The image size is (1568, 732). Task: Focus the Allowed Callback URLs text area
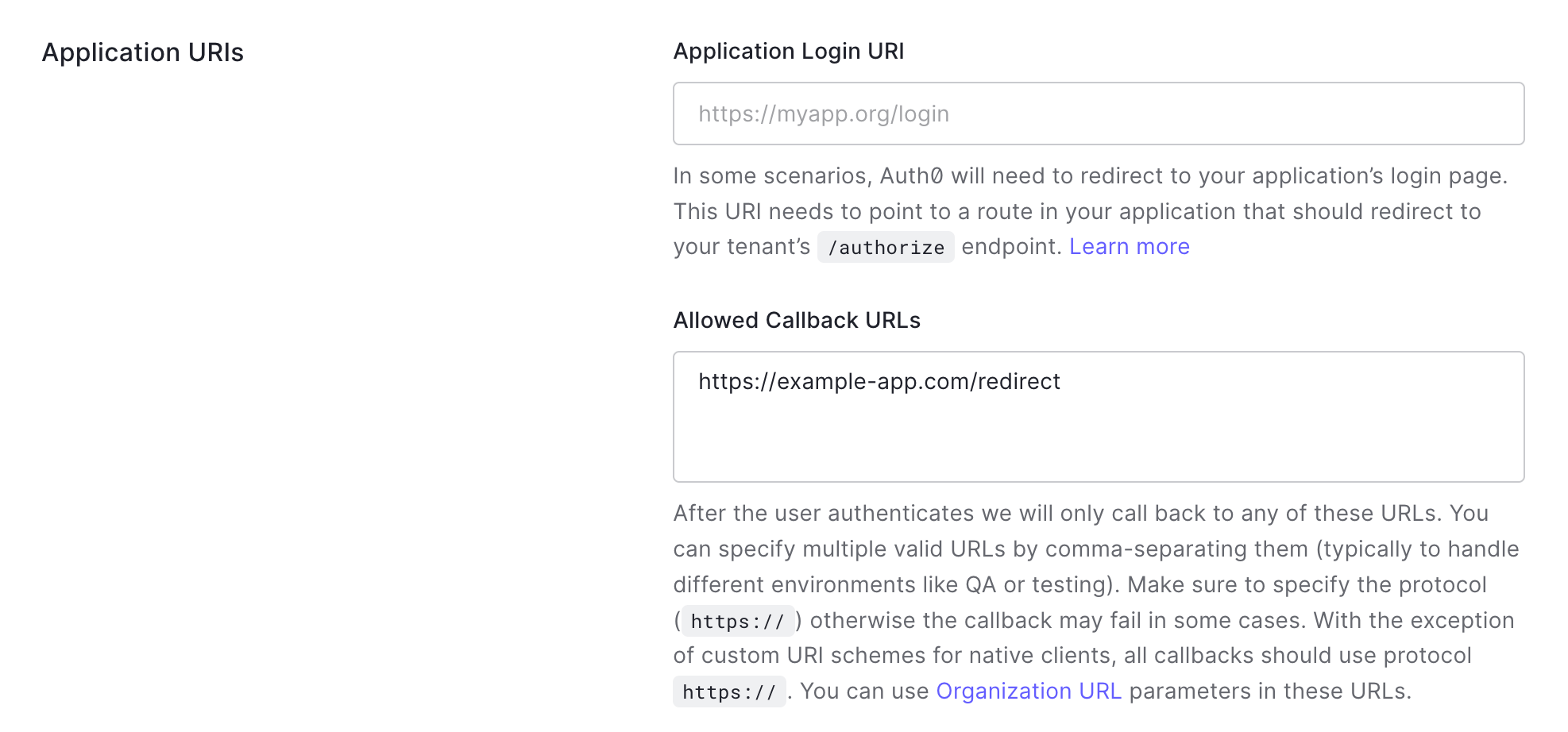point(1098,429)
